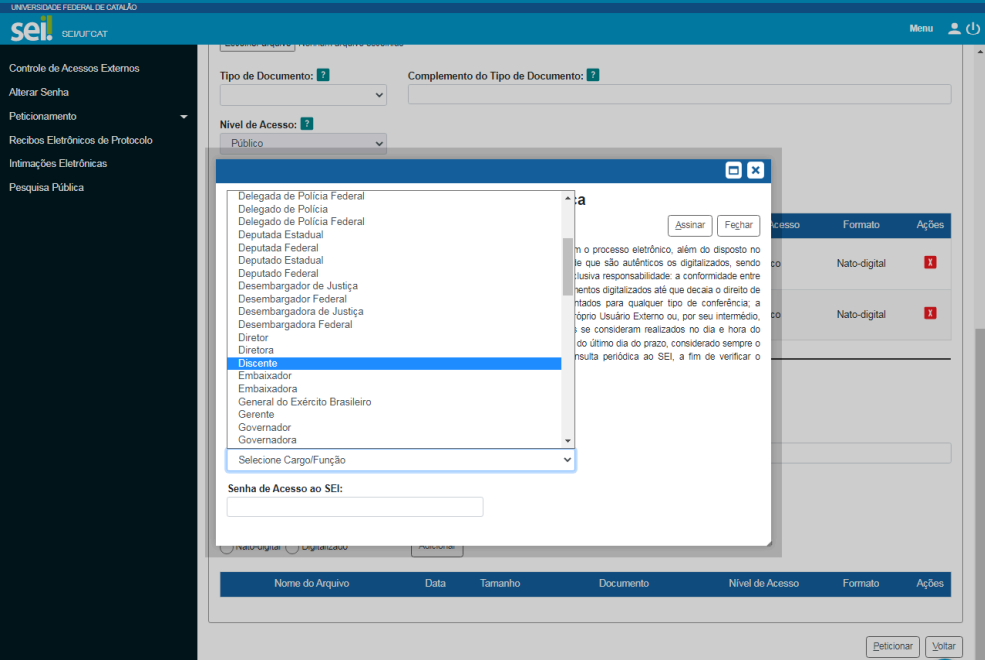
Task: Open Intimações Eletrônicas in the sidebar
Action: click(58, 163)
